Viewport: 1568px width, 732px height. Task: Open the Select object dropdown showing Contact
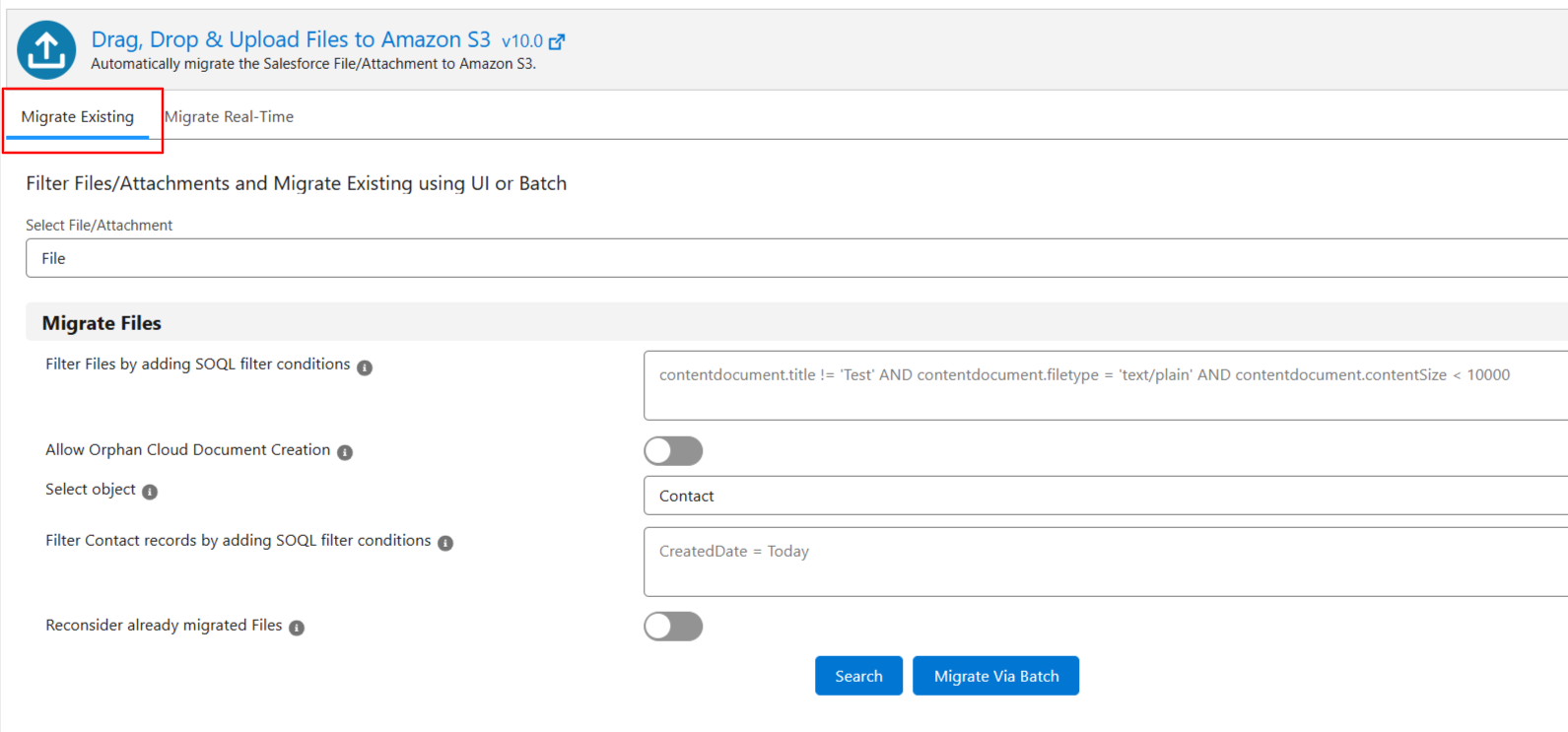(1106, 496)
